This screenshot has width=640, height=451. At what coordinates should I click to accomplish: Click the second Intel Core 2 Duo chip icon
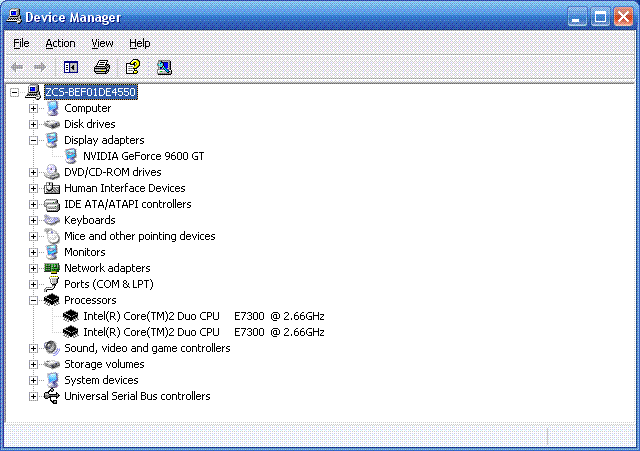pyautogui.click(x=71, y=332)
